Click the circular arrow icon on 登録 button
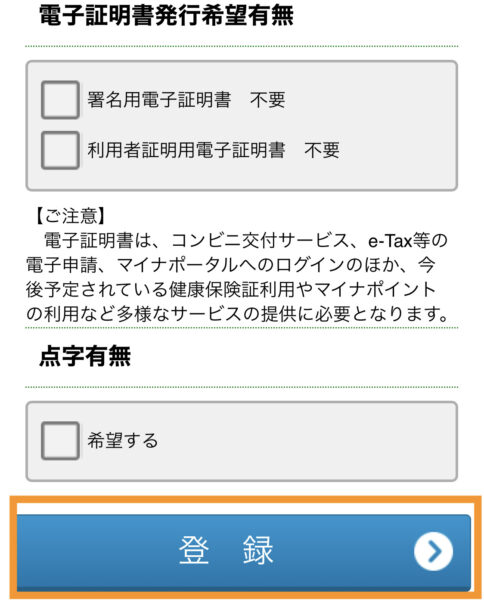Viewport: 484px width, 600px height. [433, 551]
